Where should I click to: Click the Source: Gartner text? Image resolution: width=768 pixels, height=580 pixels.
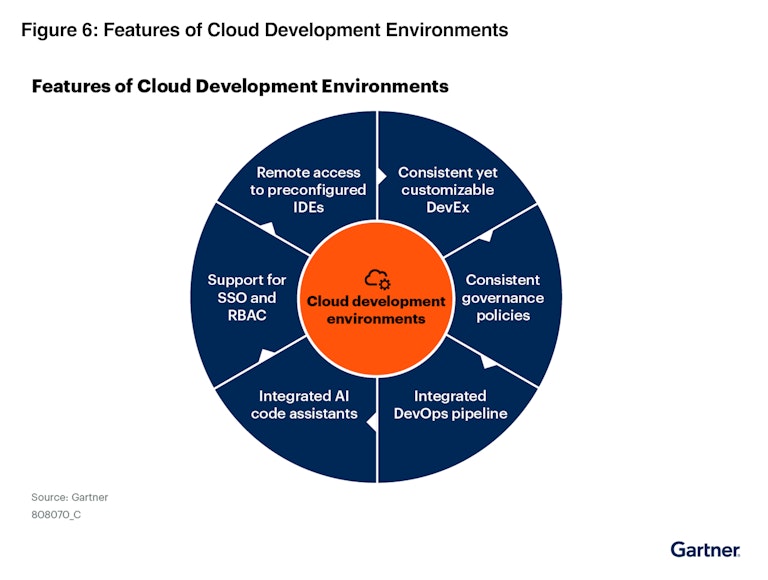tap(70, 497)
